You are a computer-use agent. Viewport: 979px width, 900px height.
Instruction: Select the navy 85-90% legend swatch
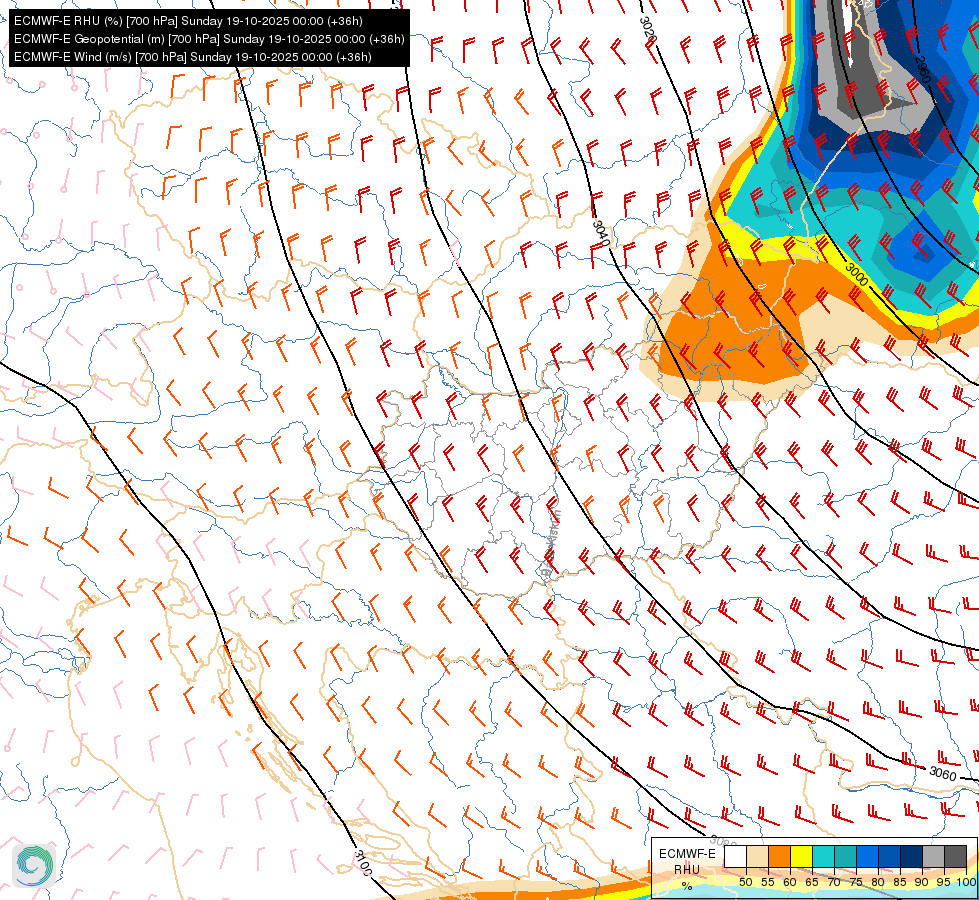pyautogui.click(x=911, y=856)
